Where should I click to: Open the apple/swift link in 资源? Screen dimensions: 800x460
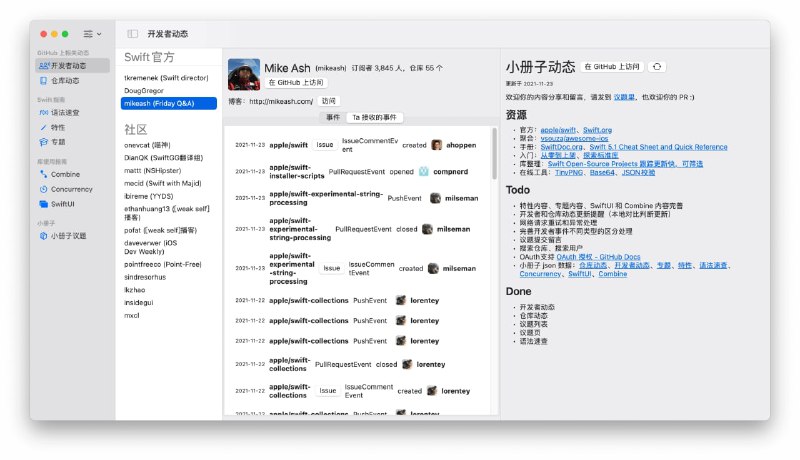[558, 130]
